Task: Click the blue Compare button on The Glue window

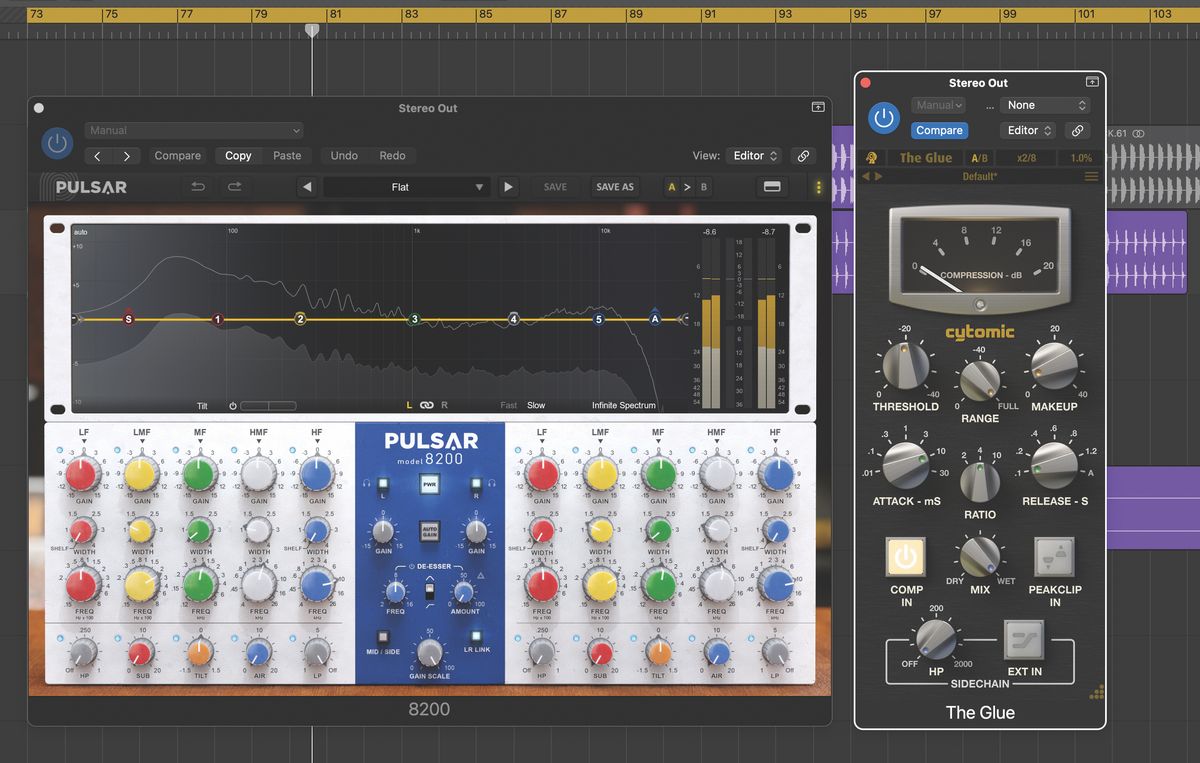Action: tap(939, 130)
